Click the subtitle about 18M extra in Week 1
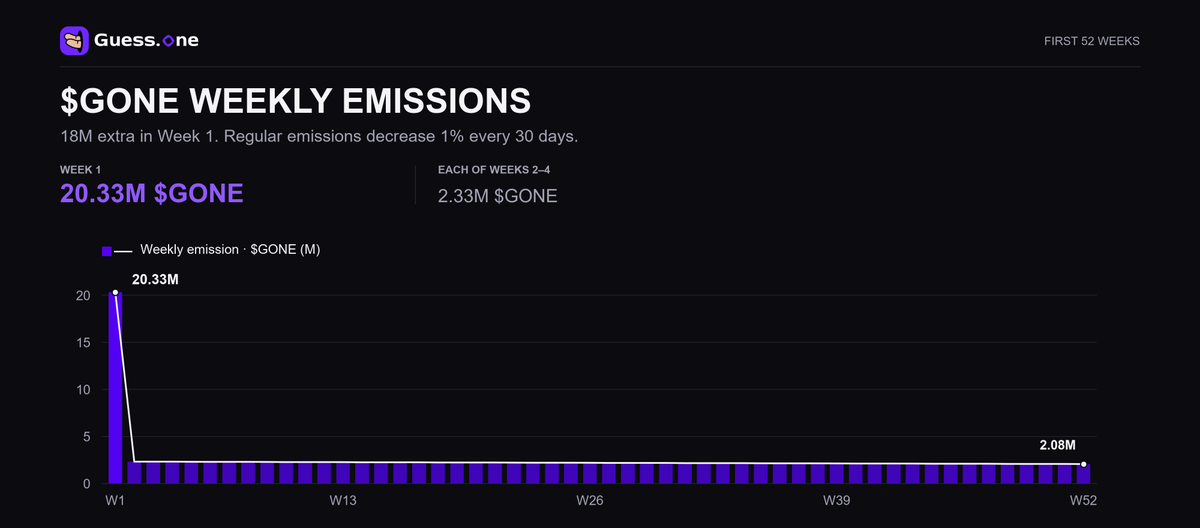Screen dimensions: 1200x528 tap(319, 136)
